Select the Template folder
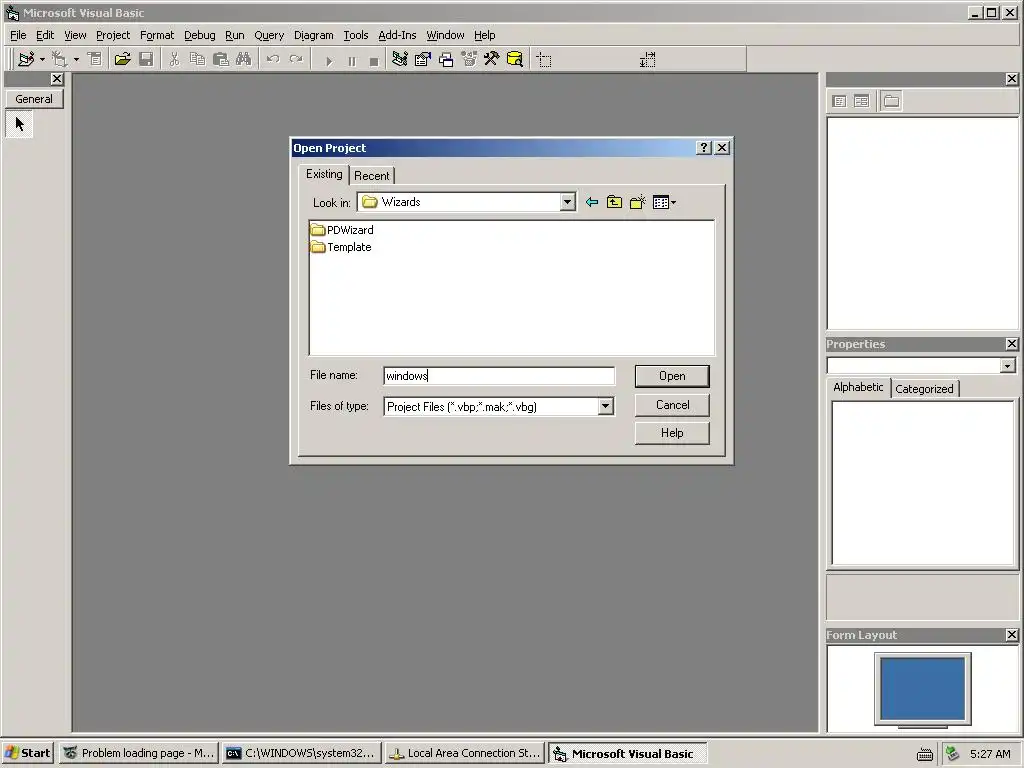This screenshot has width=1024, height=768. (x=341, y=247)
